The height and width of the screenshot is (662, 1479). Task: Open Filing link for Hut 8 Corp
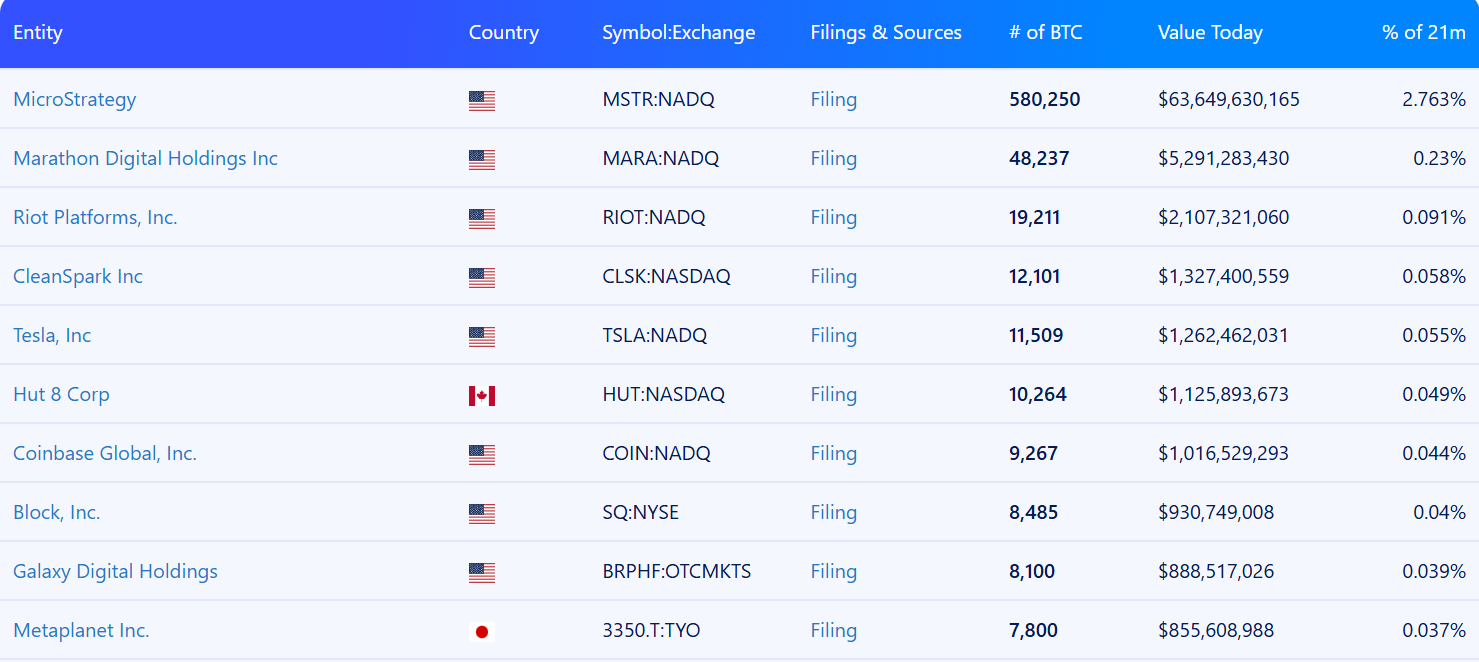click(833, 394)
